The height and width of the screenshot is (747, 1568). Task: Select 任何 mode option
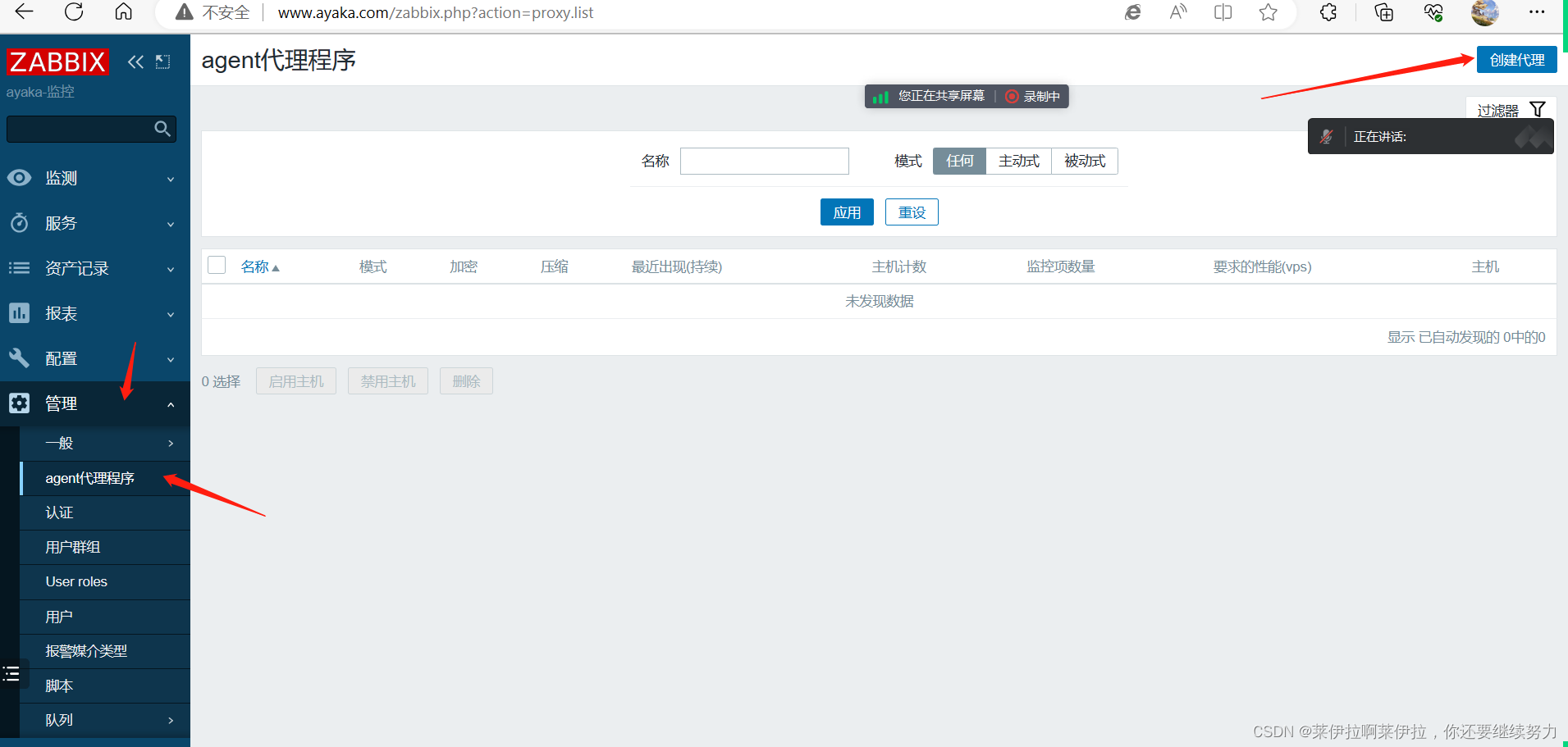959,161
